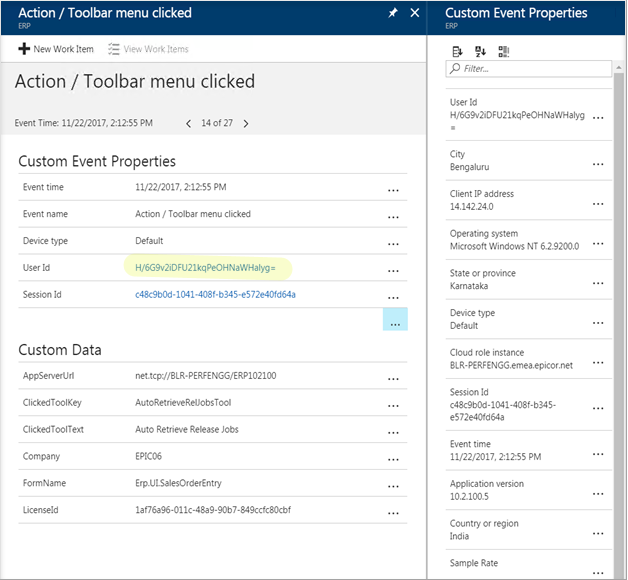Open ellipsis menu for Company row
The height and width of the screenshot is (580, 628).
click(393, 460)
